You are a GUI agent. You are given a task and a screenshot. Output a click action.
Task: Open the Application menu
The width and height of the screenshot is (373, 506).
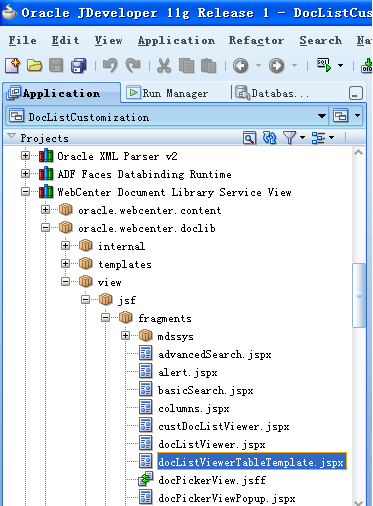pos(176,40)
